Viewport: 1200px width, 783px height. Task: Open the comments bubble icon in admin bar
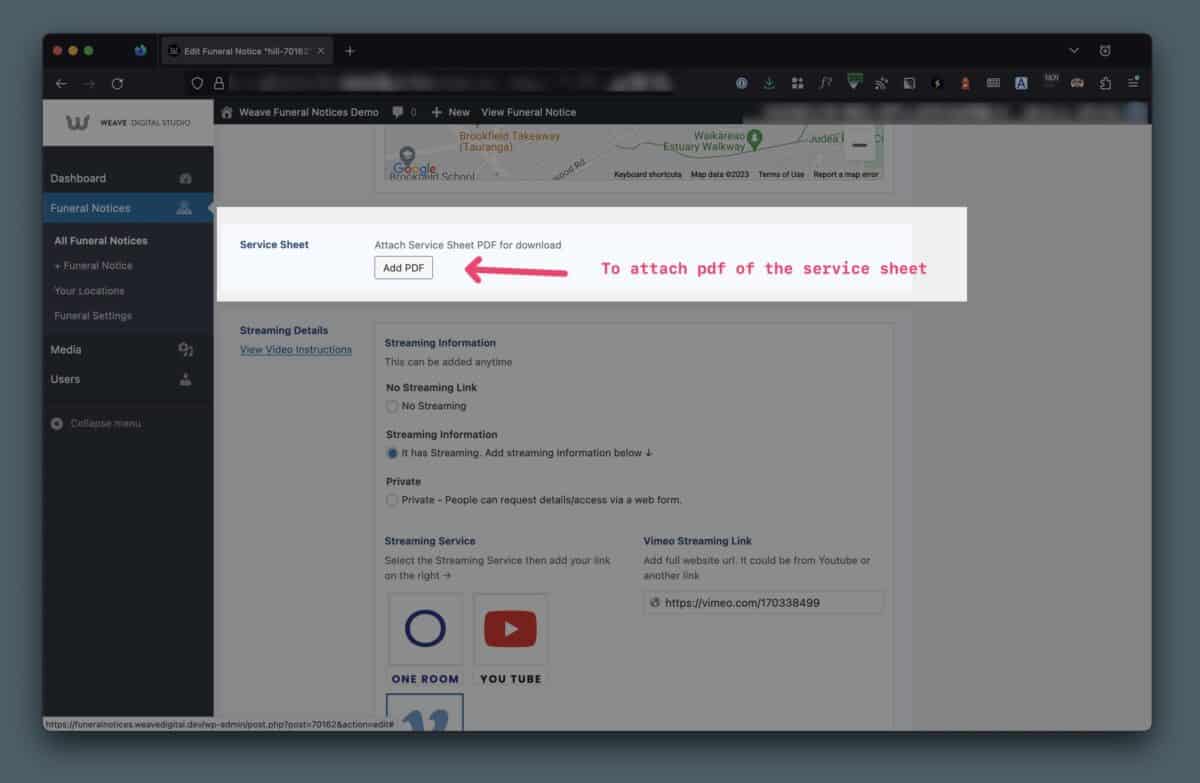(399, 112)
